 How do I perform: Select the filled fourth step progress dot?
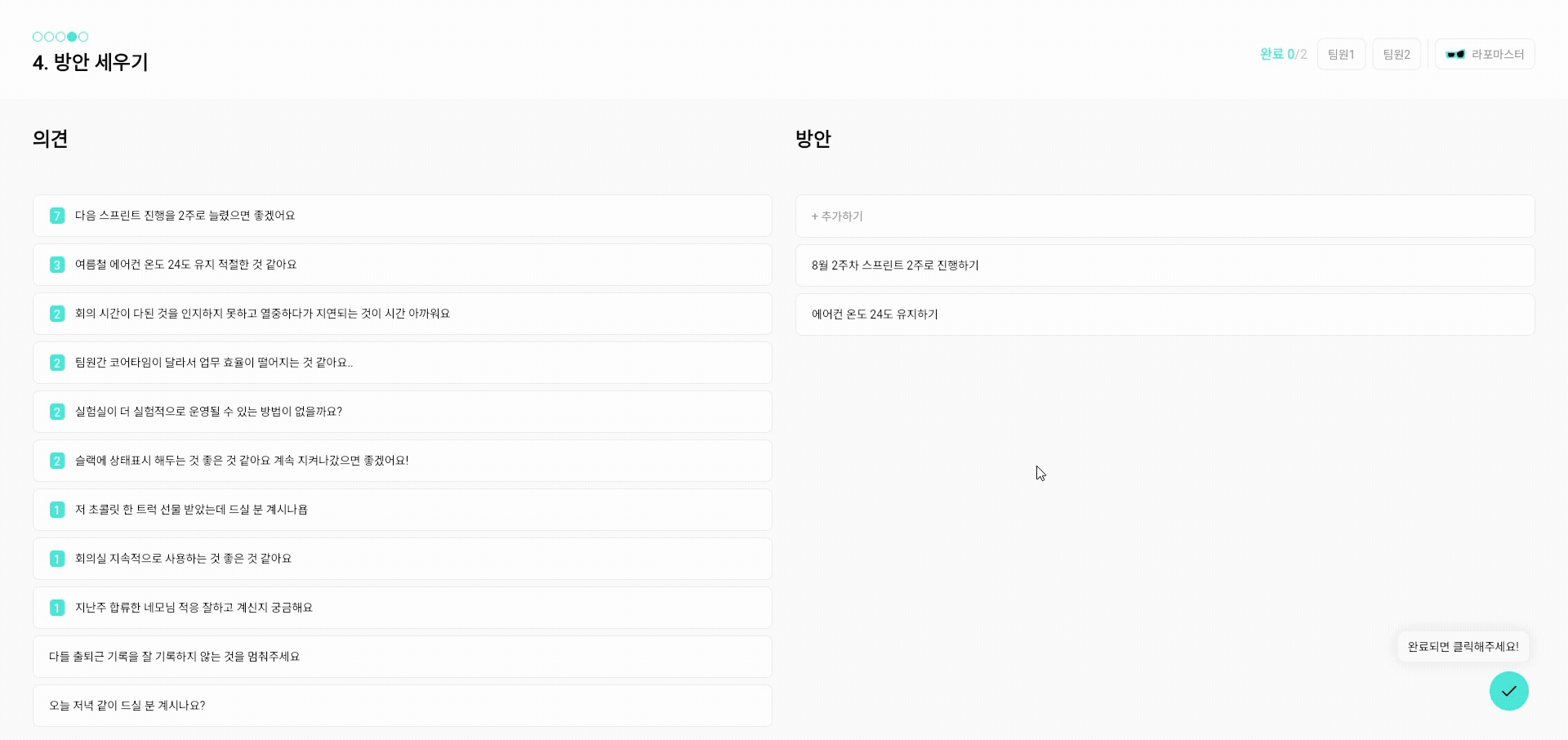pos(72,37)
